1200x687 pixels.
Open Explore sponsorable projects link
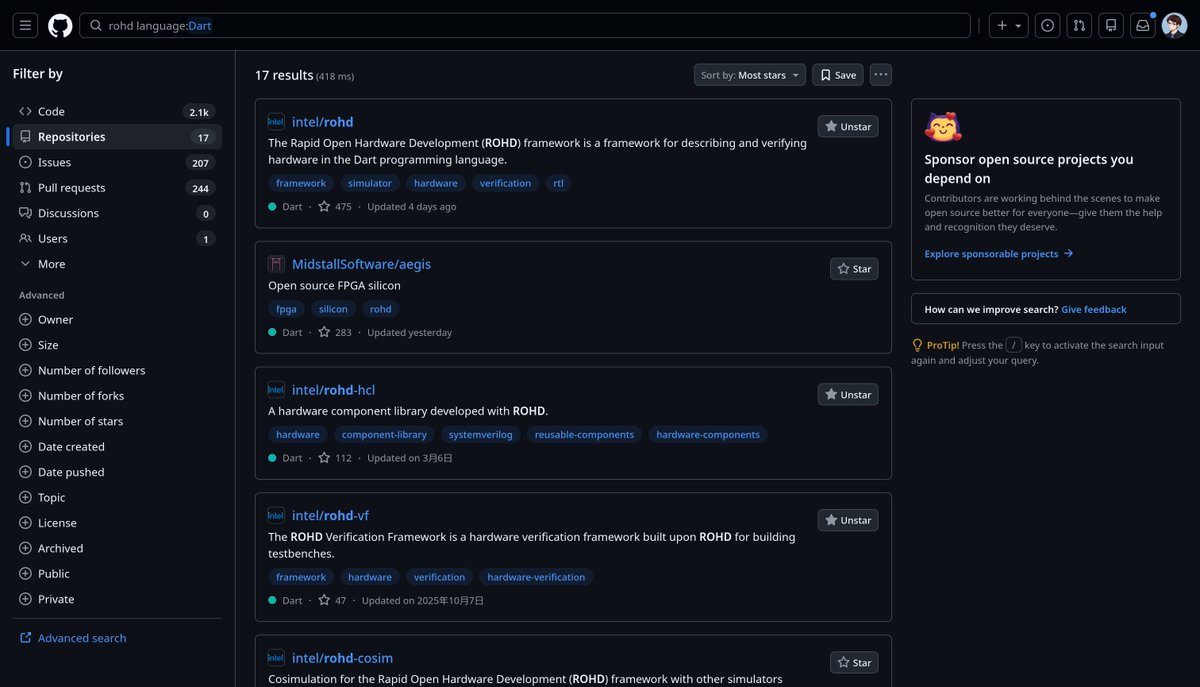(999, 254)
